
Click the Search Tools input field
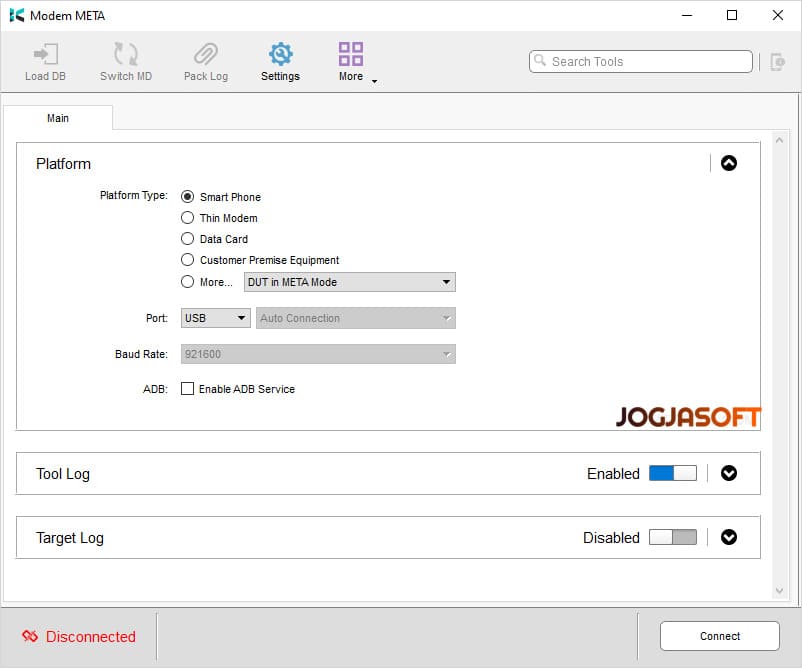[645, 62]
